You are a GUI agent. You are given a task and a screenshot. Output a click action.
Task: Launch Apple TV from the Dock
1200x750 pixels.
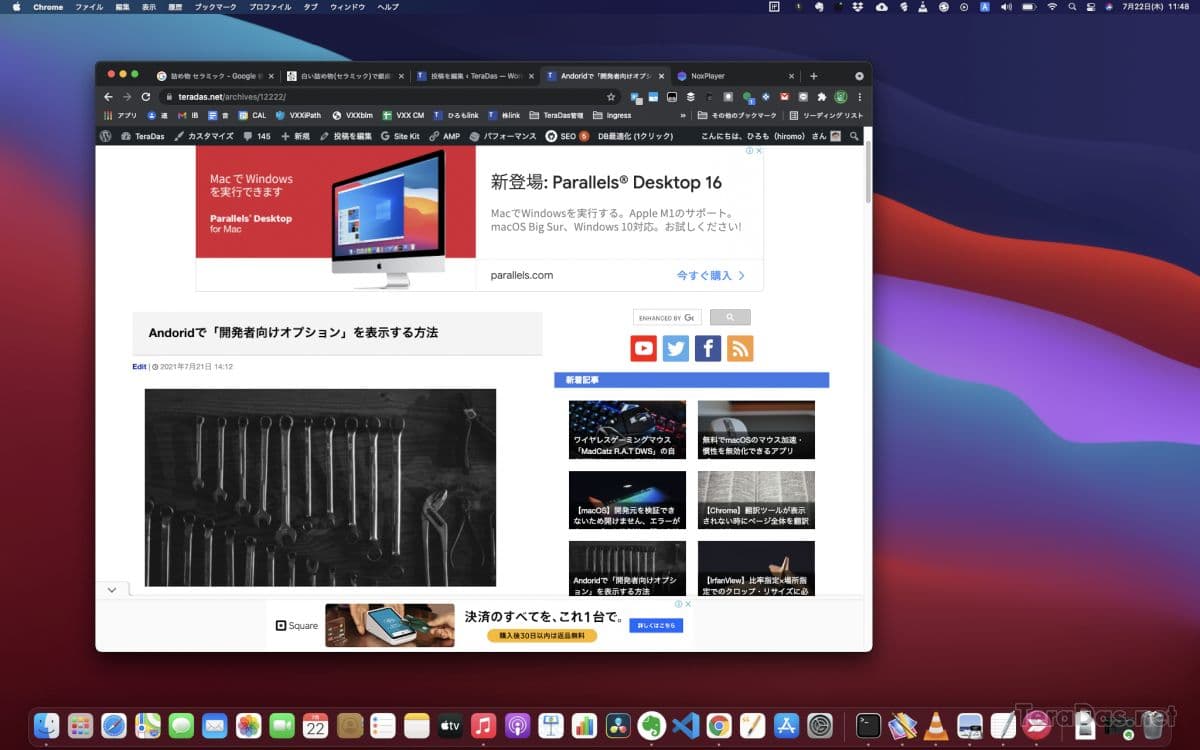[450, 725]
